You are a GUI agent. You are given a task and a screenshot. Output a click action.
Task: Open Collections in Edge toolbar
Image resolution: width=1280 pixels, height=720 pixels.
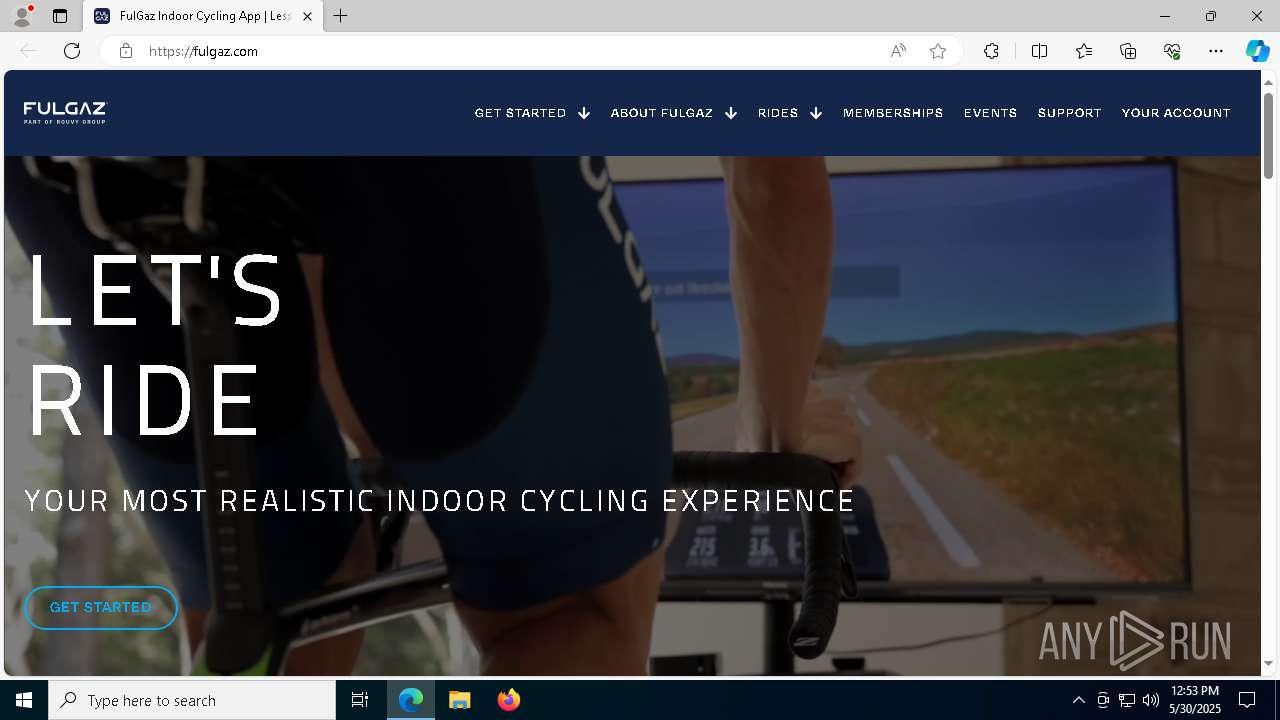(1128, 51)
